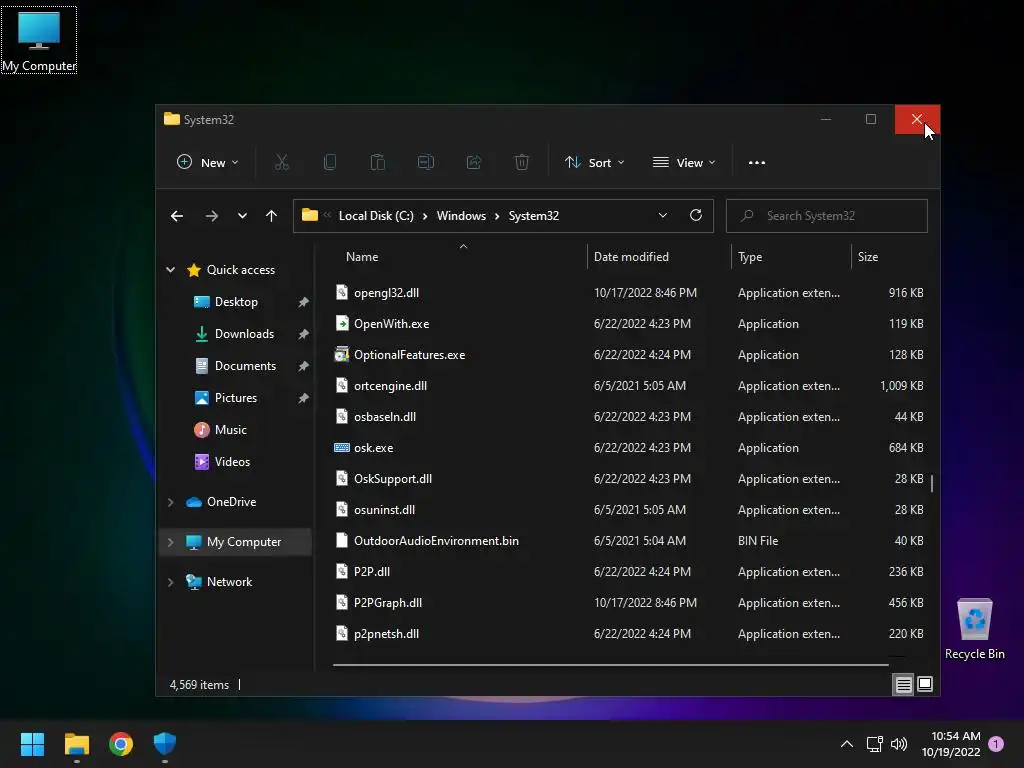The width and height of the screenshot is (1024, 768).
Task: Sort by the Name column header
Action: [362, 257]
